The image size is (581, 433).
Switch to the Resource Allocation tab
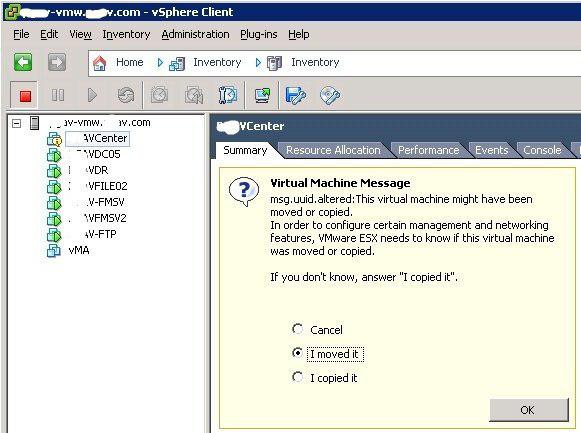tap(333, 150)
